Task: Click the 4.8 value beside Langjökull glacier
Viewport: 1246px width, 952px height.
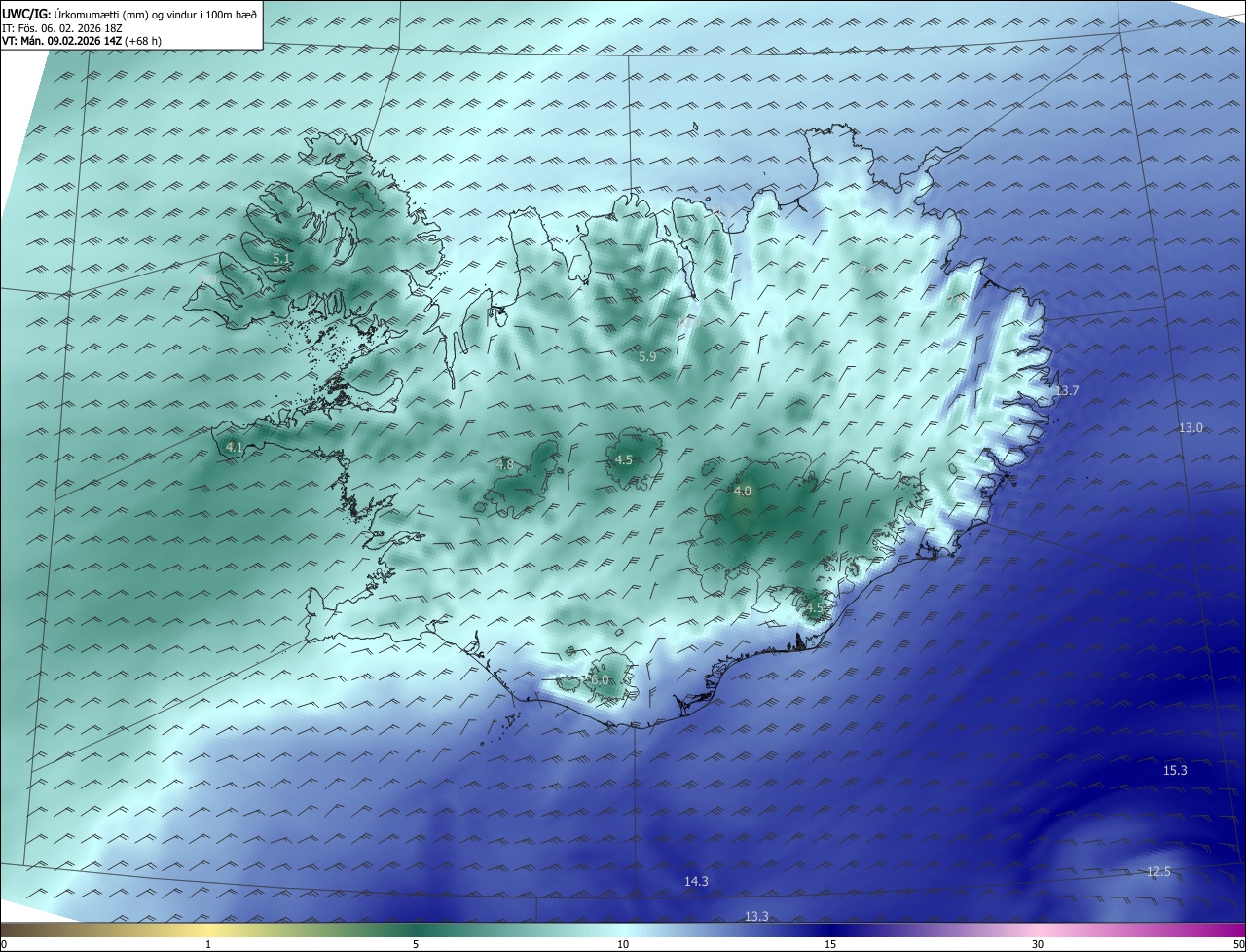Action: pyautogui.click(x=505, y=464)
